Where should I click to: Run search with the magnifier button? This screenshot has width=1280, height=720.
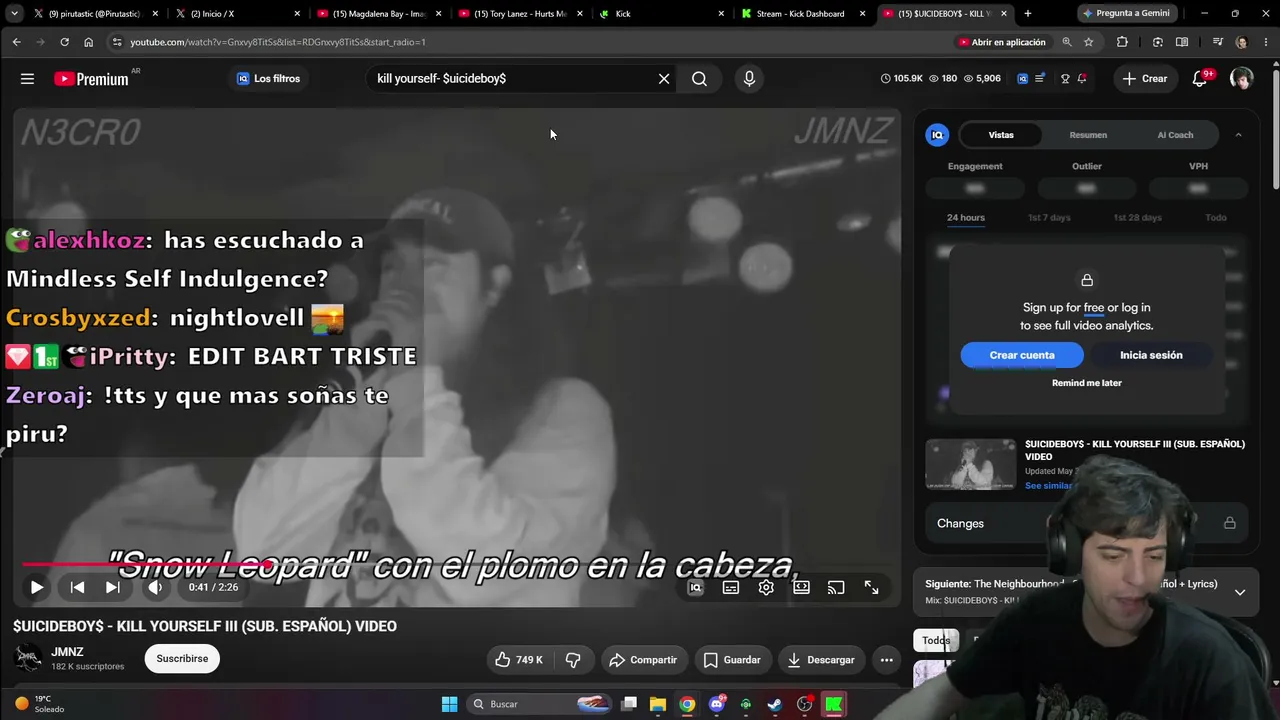tap(700, 79)
